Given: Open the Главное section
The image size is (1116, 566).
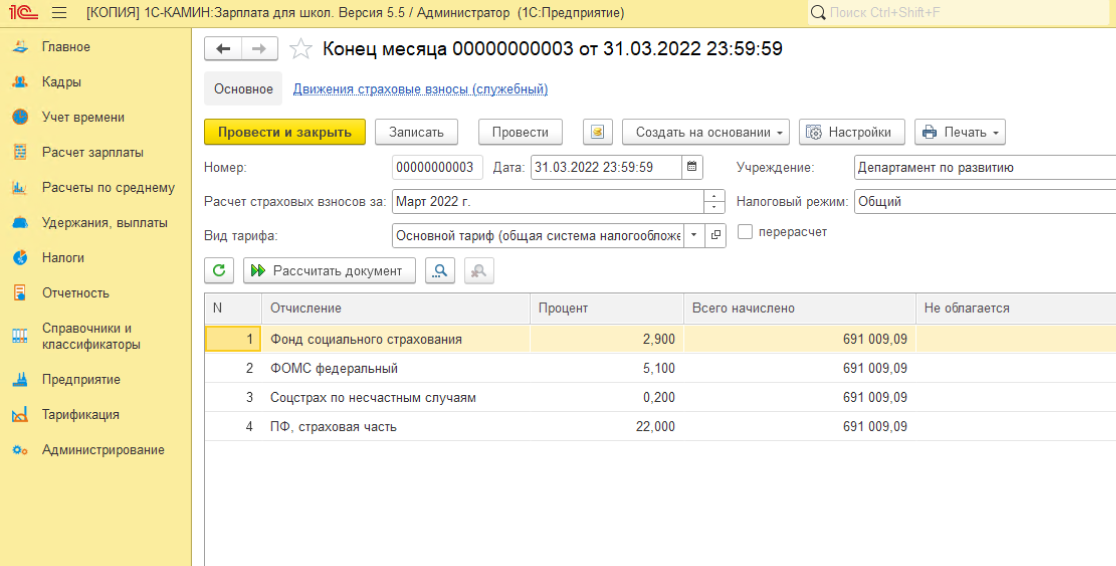Looking at the screenshot, I should coord(66,47).
